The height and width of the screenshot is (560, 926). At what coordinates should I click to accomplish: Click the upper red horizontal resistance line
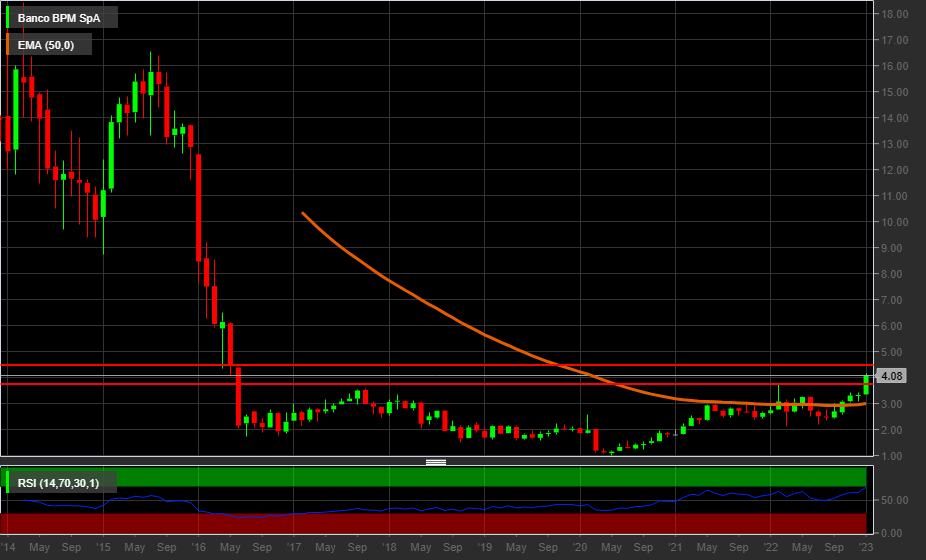click(437, 365)
